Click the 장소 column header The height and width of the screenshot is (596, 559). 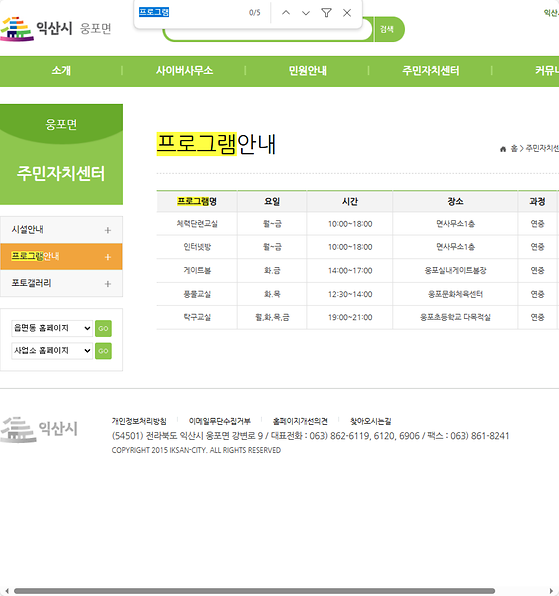click(455, 201)
